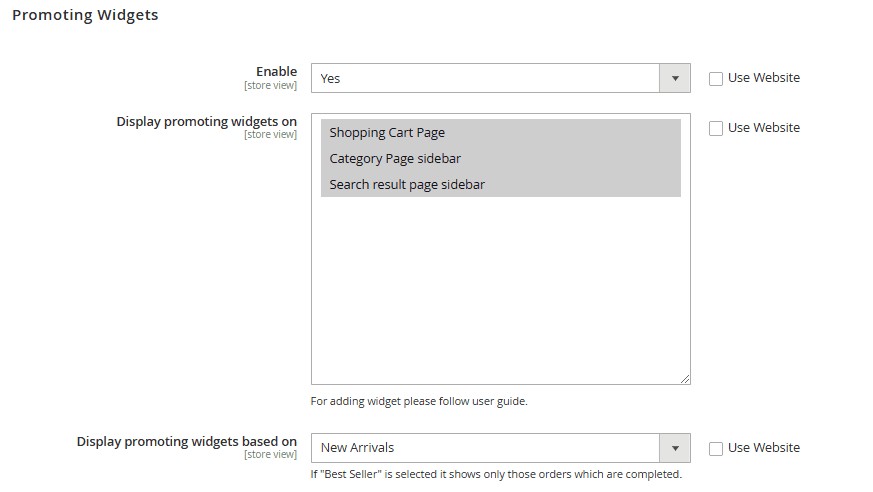Screen dimensions: 873x492
Task: Click the Best Seller hint text
Action: 496,474
